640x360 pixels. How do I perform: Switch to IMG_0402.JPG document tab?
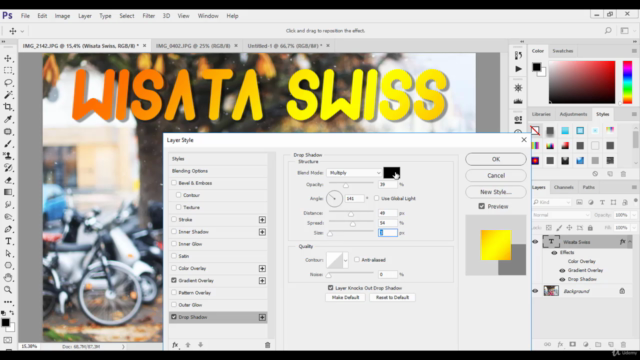pyautogui.click(x=193, y=46)
